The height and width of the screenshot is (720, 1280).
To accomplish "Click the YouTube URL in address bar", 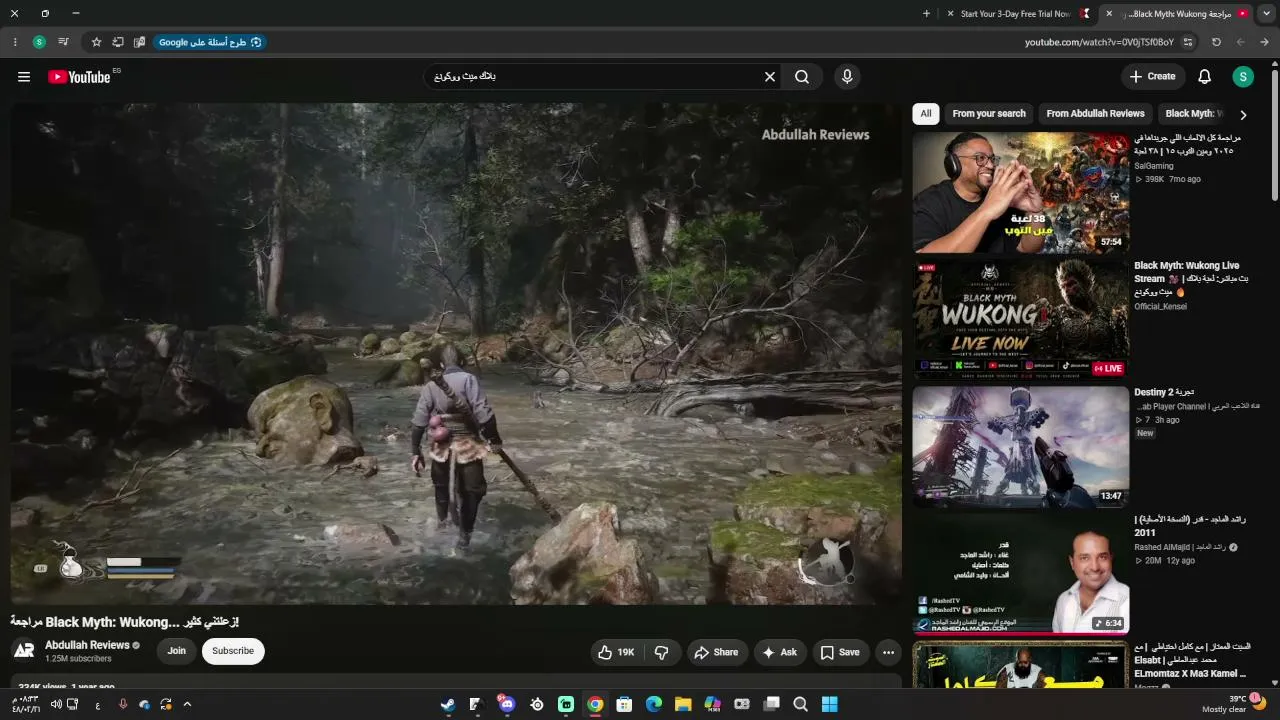I will point(1099,42).
